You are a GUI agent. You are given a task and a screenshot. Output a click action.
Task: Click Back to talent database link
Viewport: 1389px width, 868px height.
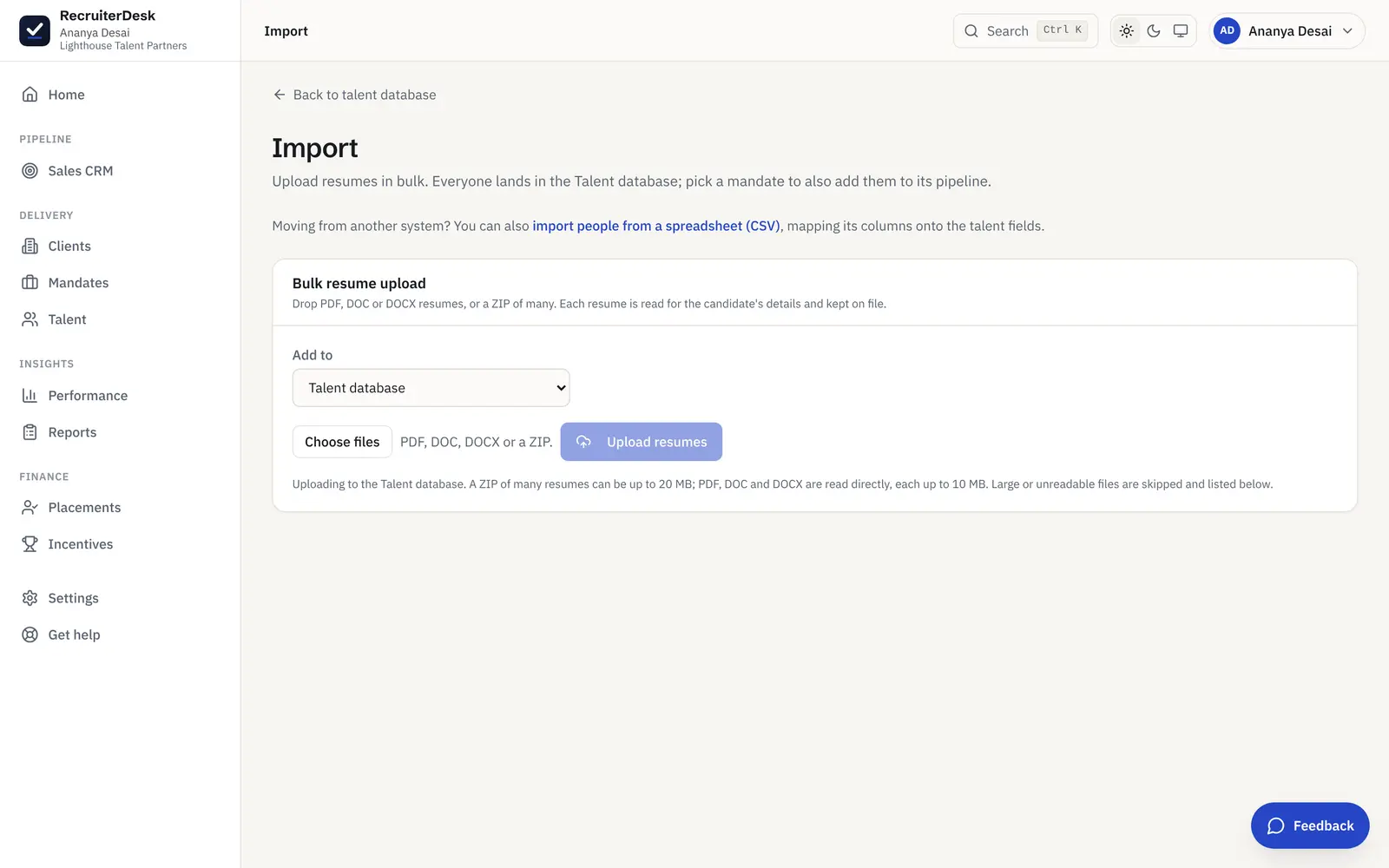[x=354, y=95]
